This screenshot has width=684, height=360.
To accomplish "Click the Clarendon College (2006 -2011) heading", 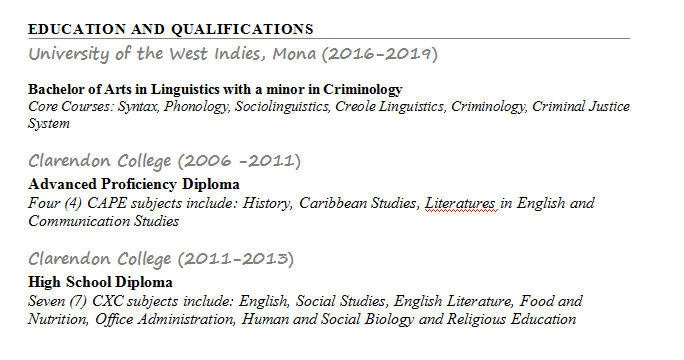I will [164, 161].
